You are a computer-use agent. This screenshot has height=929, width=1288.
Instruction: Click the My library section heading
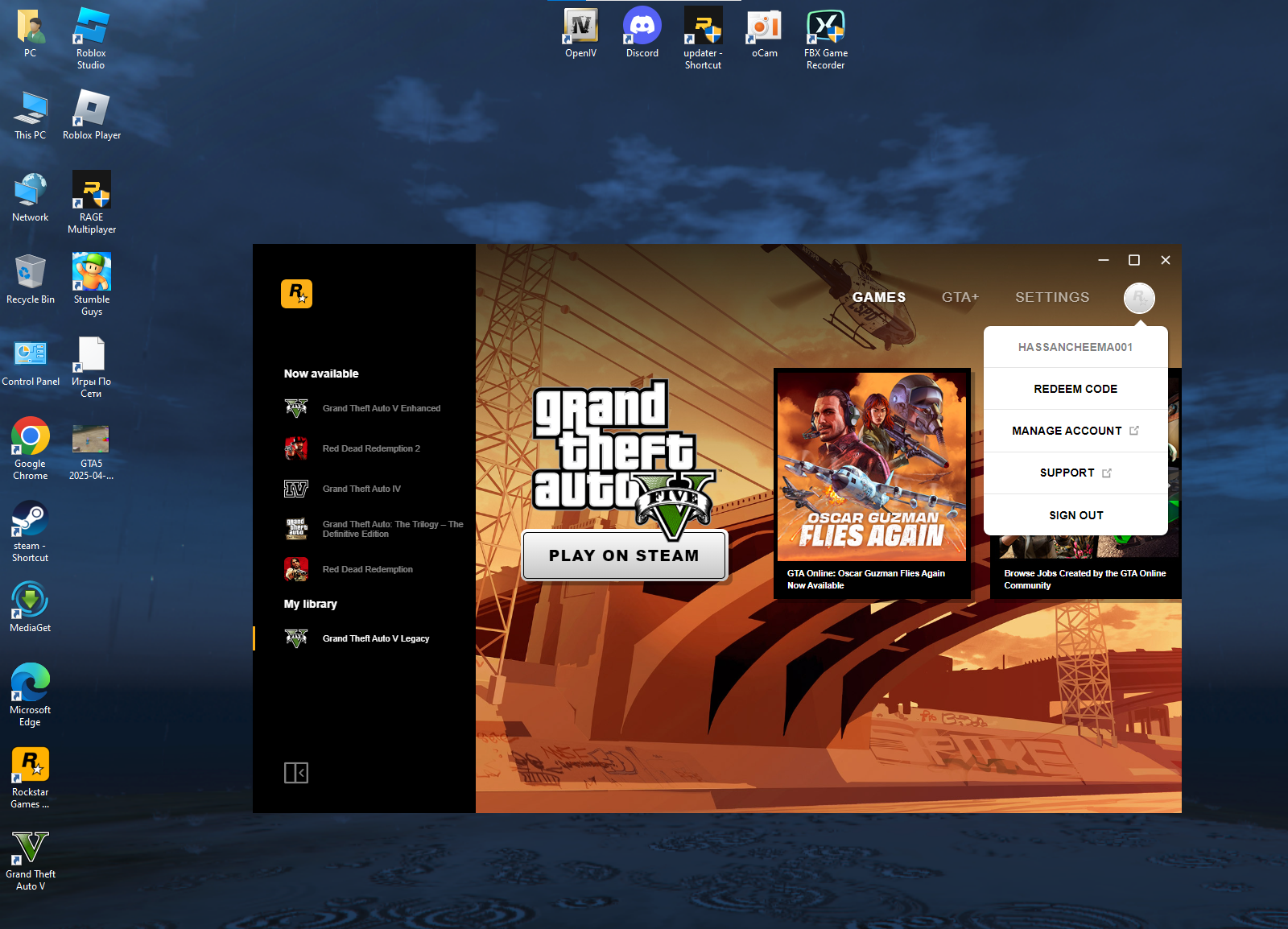tap(310, 604)
